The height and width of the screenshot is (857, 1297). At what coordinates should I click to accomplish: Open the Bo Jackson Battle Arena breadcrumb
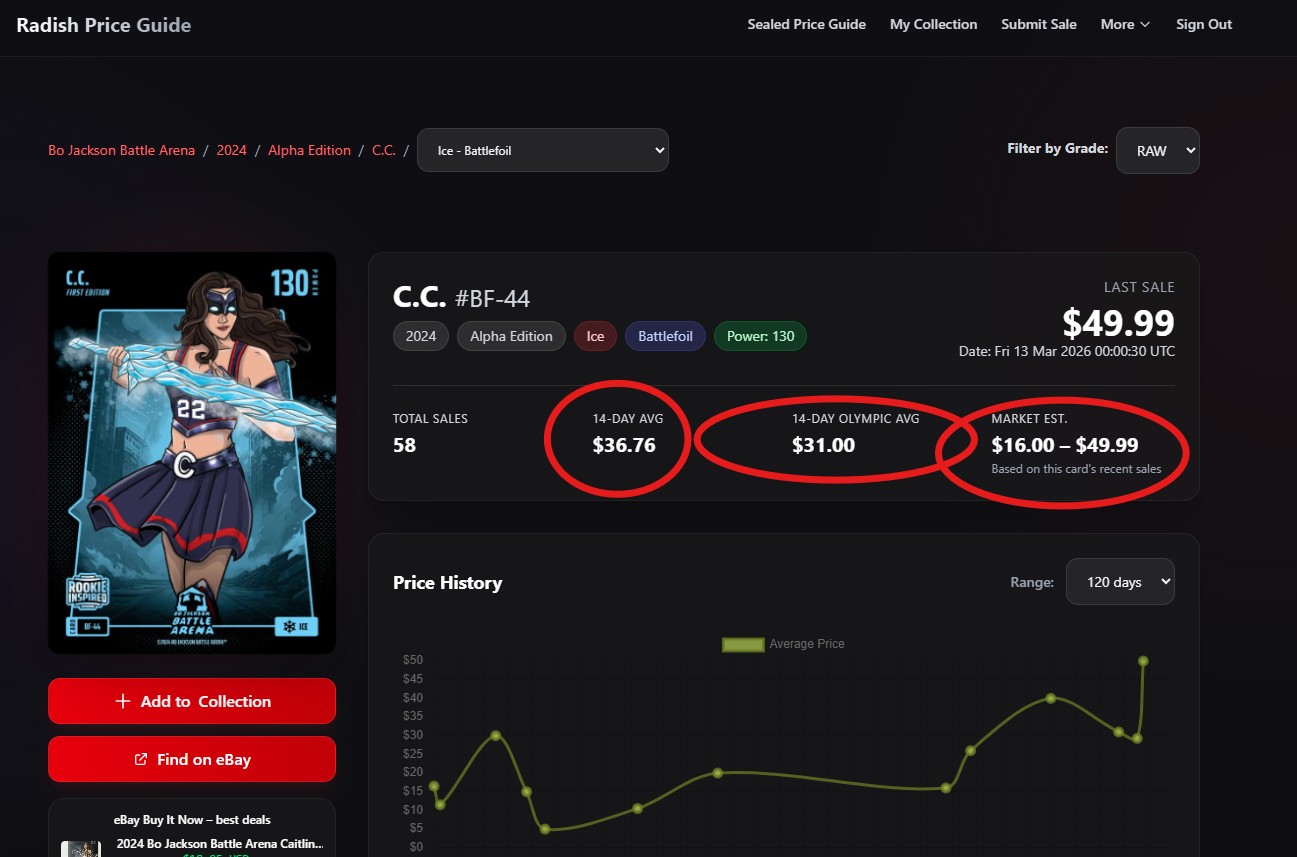[122, 150]
